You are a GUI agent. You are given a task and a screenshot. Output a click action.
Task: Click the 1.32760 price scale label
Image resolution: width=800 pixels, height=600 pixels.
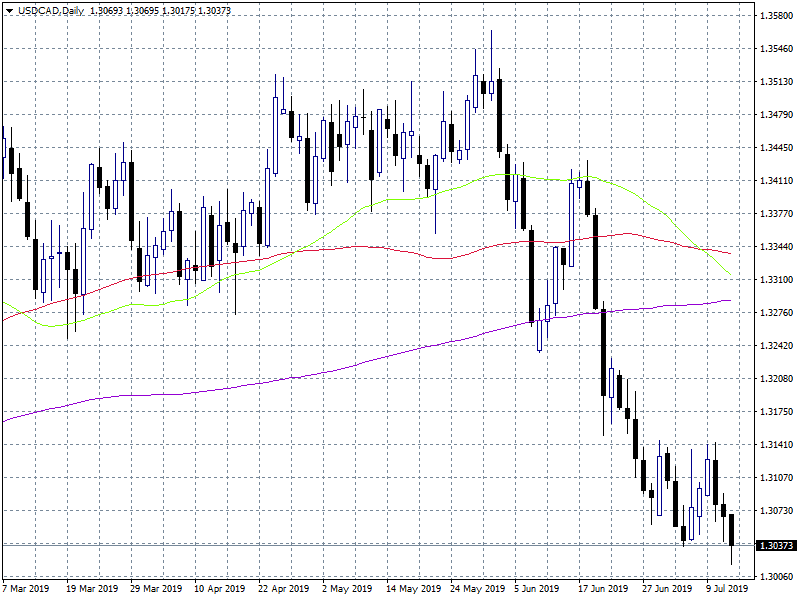(x=776, y=313)
